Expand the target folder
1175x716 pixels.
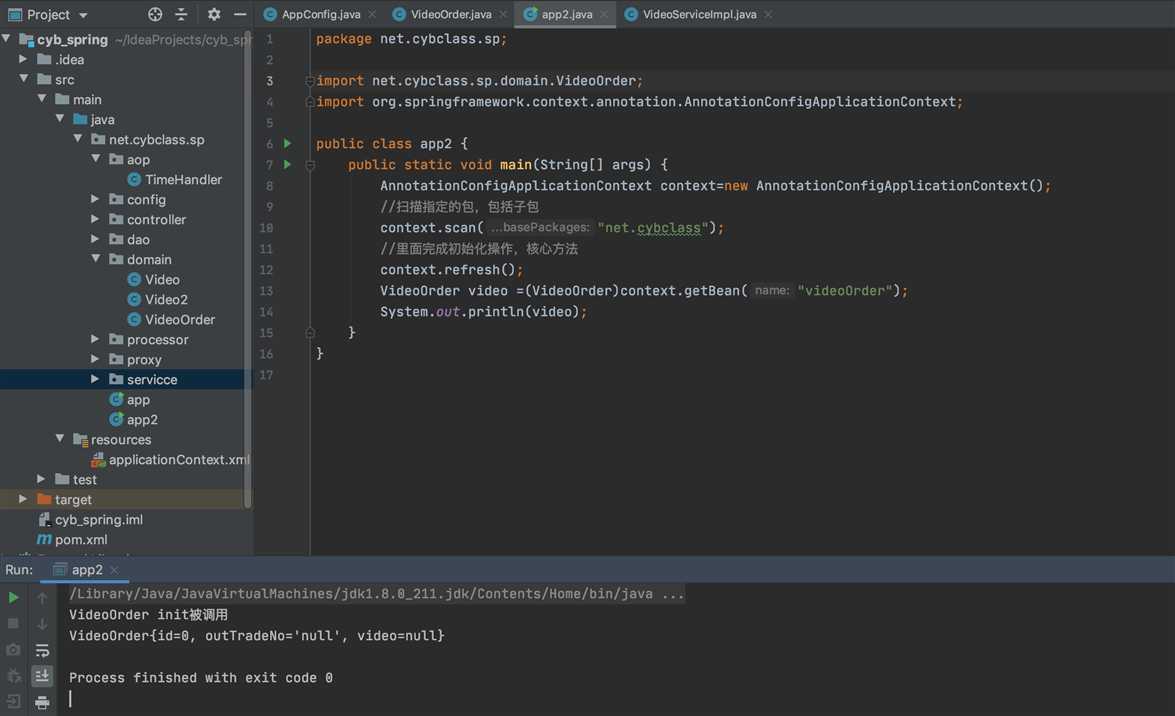pyautogui.click(x=23, y=499)
